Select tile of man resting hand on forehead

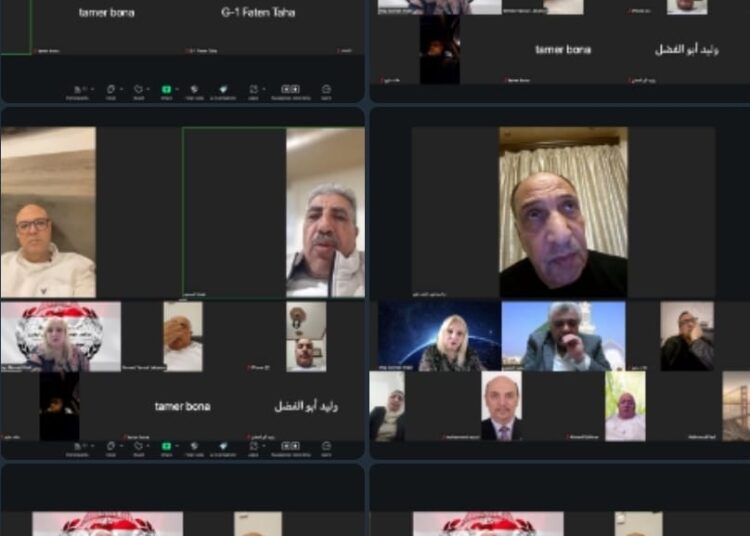(183, 336)
